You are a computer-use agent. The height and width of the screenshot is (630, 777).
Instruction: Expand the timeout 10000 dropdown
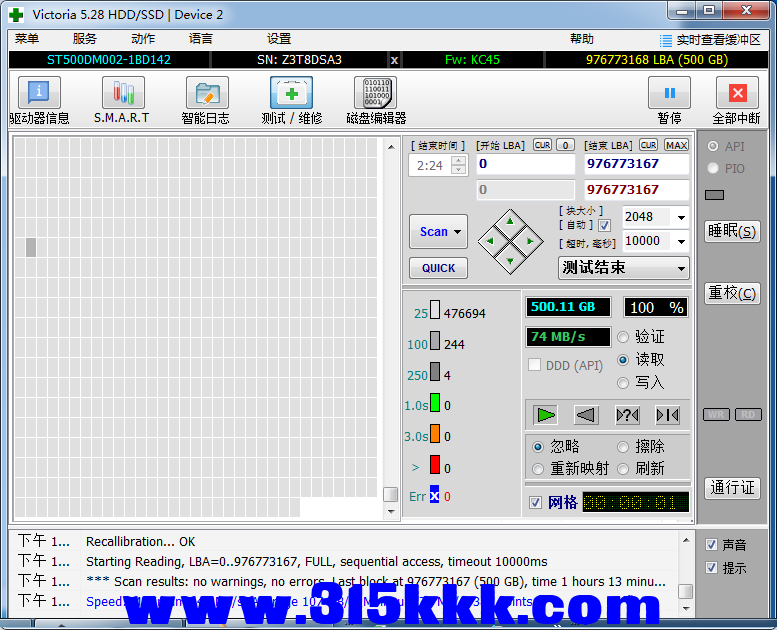point(681,241)
